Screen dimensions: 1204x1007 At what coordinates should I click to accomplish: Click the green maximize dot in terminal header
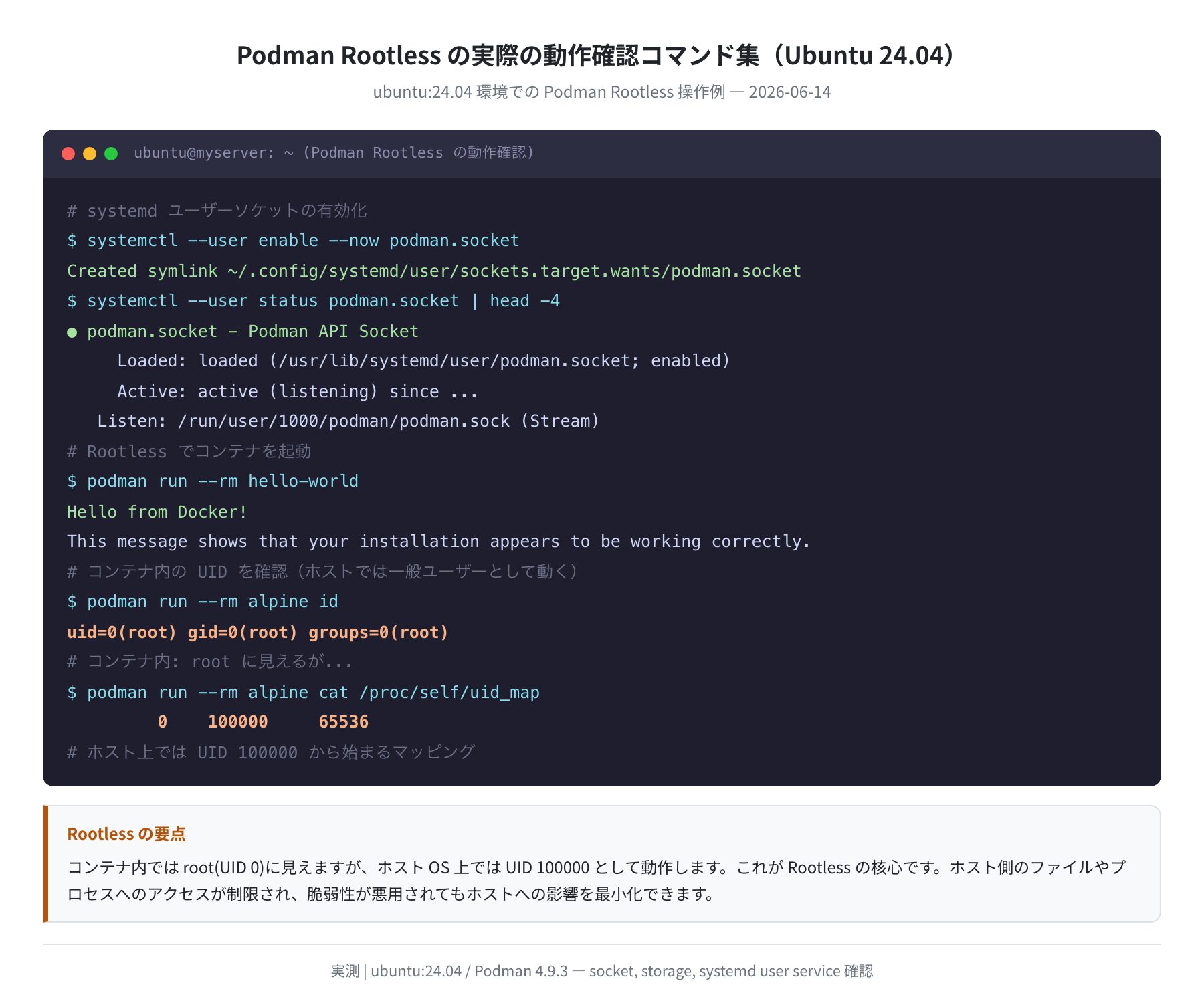point(111,154)
